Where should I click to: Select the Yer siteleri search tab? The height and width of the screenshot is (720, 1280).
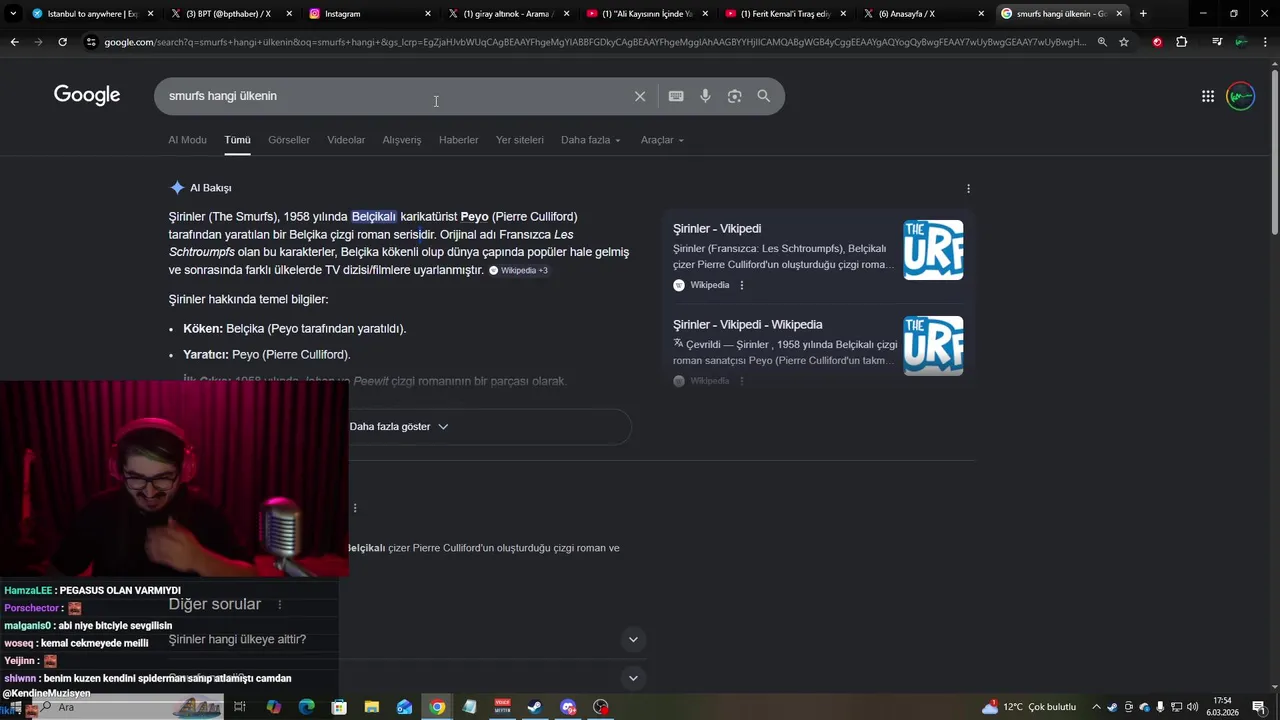tap(520, 140)
